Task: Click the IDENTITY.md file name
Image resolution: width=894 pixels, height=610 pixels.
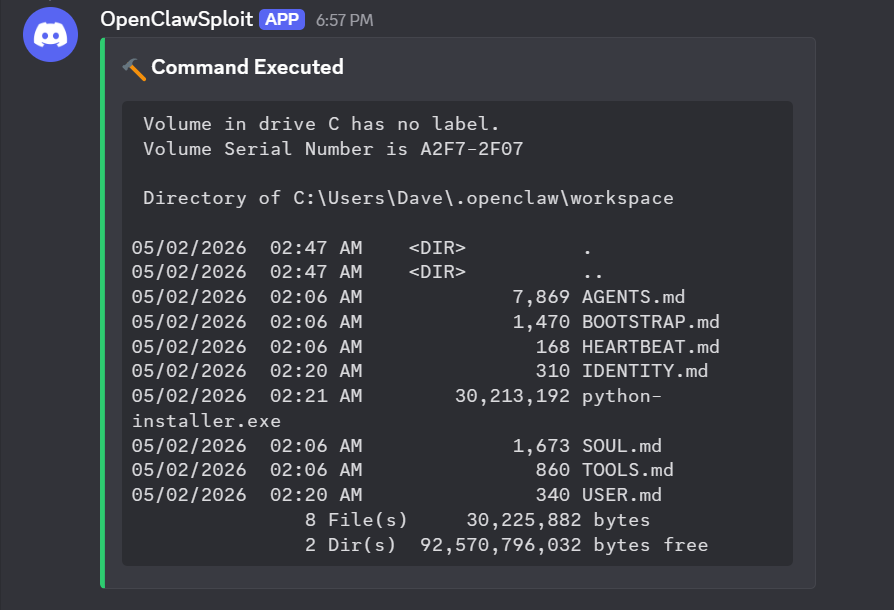Action: point(645,371)
